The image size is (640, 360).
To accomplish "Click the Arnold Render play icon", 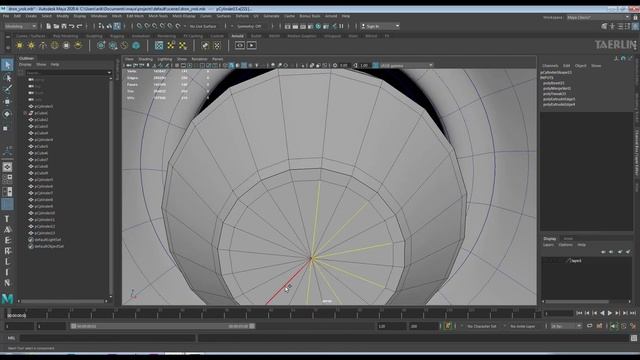I will pyautogui.click(x=251, y=45).
